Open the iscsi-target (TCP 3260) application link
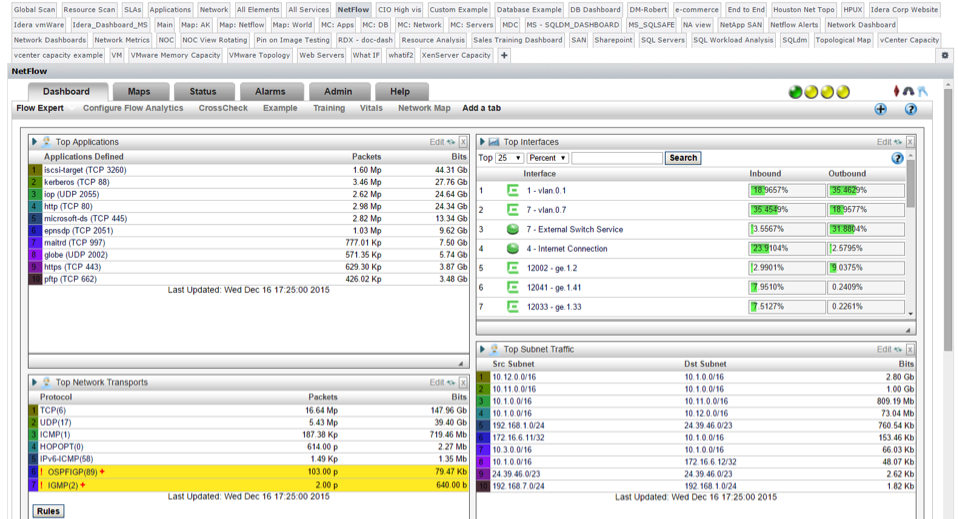Screen dimensions: 958x519 85,170
